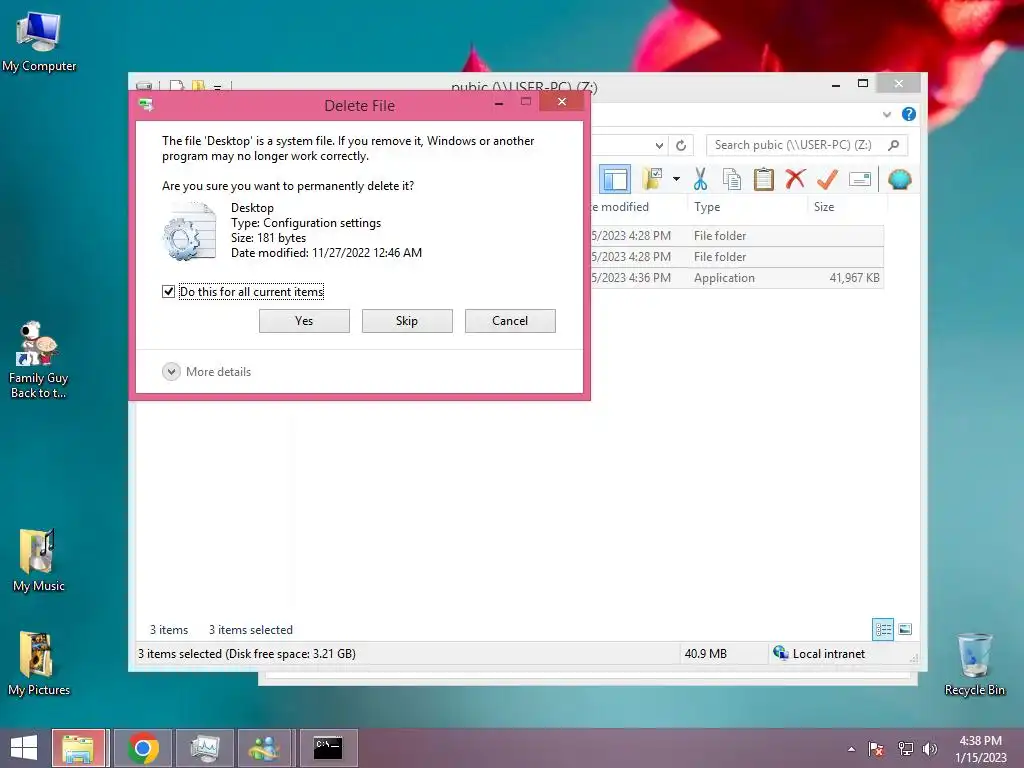Close the Delete File dialog
The width and height of the screenshot is (1024, 768).
click(x=562, y=102)
